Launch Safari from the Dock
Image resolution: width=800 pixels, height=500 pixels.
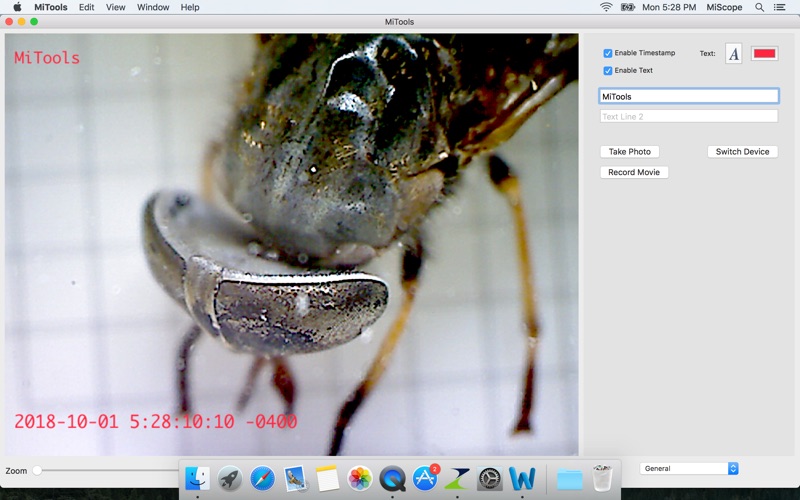(x=262, y=479)
